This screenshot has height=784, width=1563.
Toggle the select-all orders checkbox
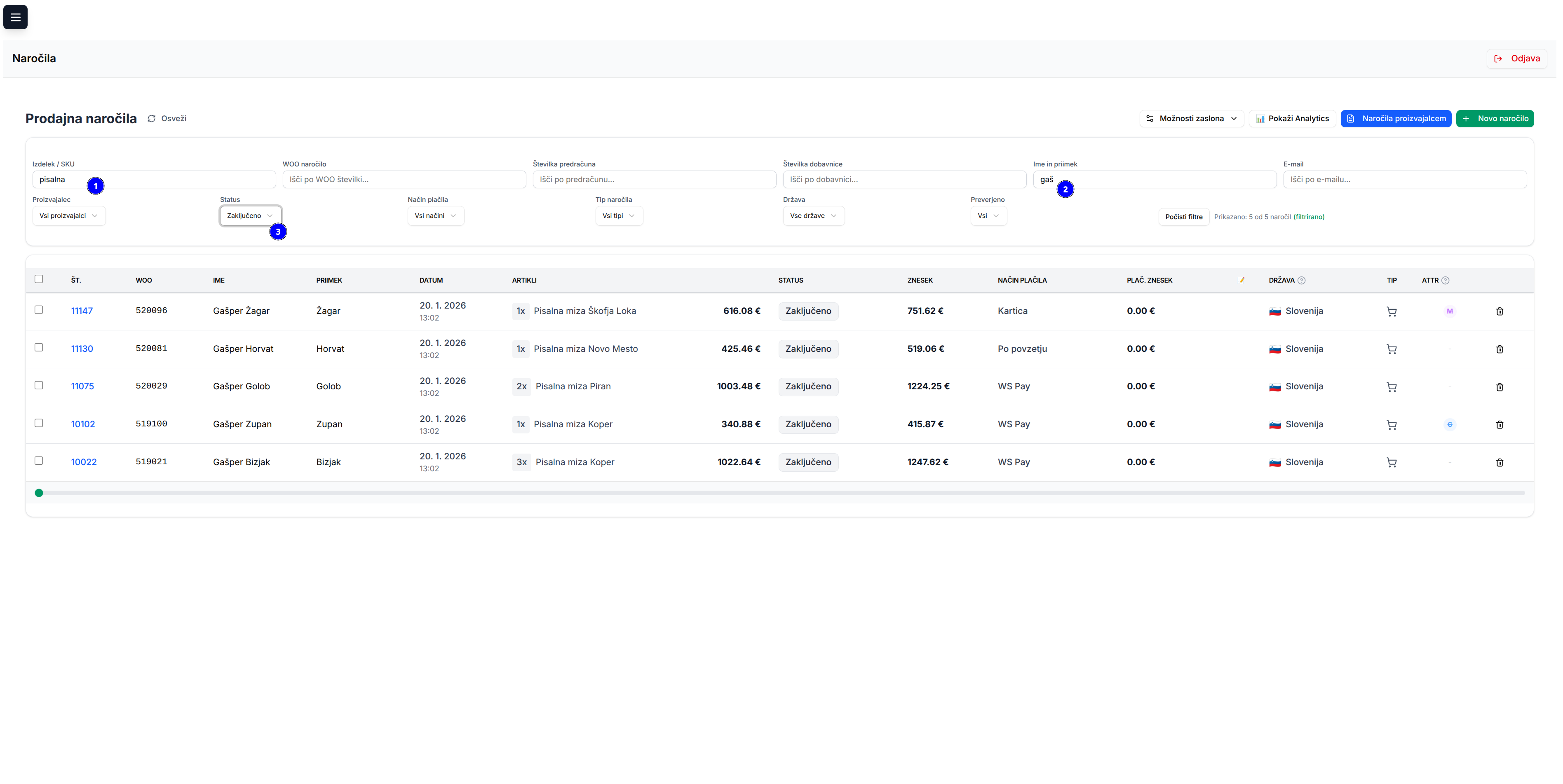(x=39, y=279)
